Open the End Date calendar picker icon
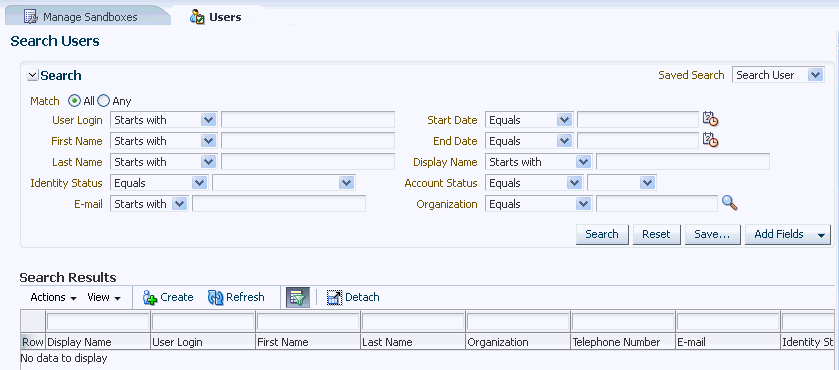The width and height of the screenshot is (839, 370). [710, 140]
